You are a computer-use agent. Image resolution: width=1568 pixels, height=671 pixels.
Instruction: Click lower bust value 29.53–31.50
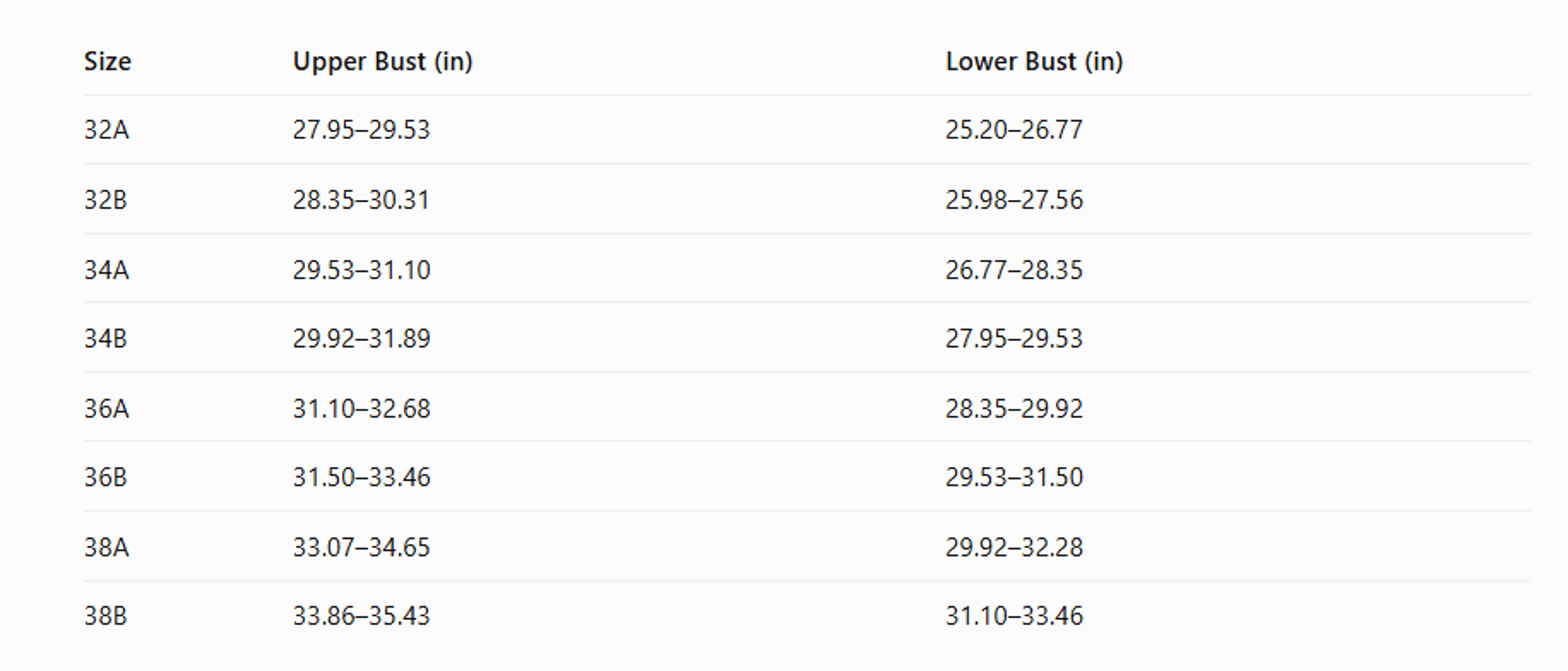click(x=1014, y=477)
